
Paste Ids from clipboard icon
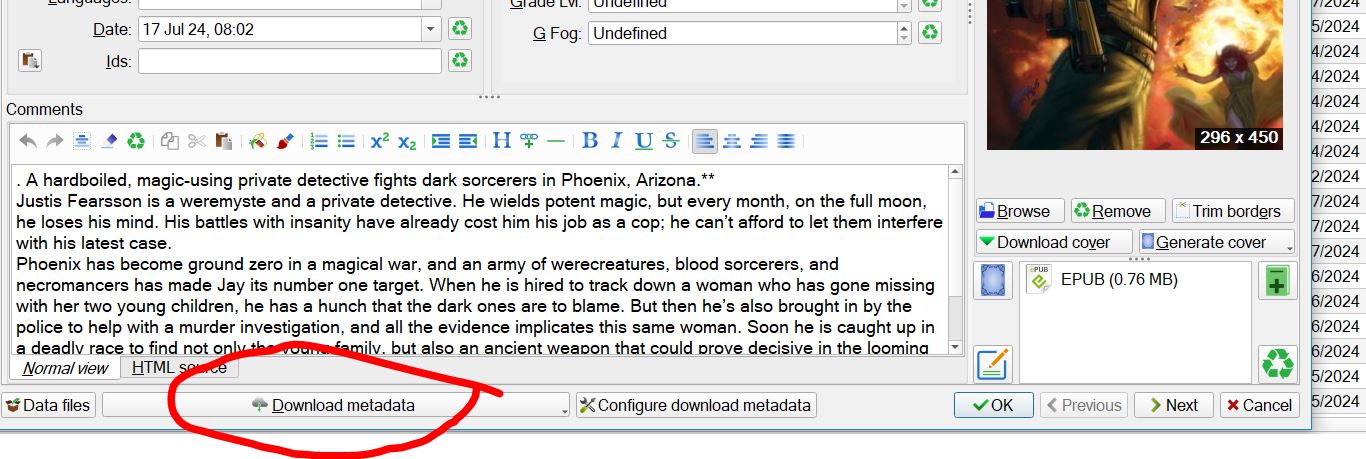coord(30,61)
